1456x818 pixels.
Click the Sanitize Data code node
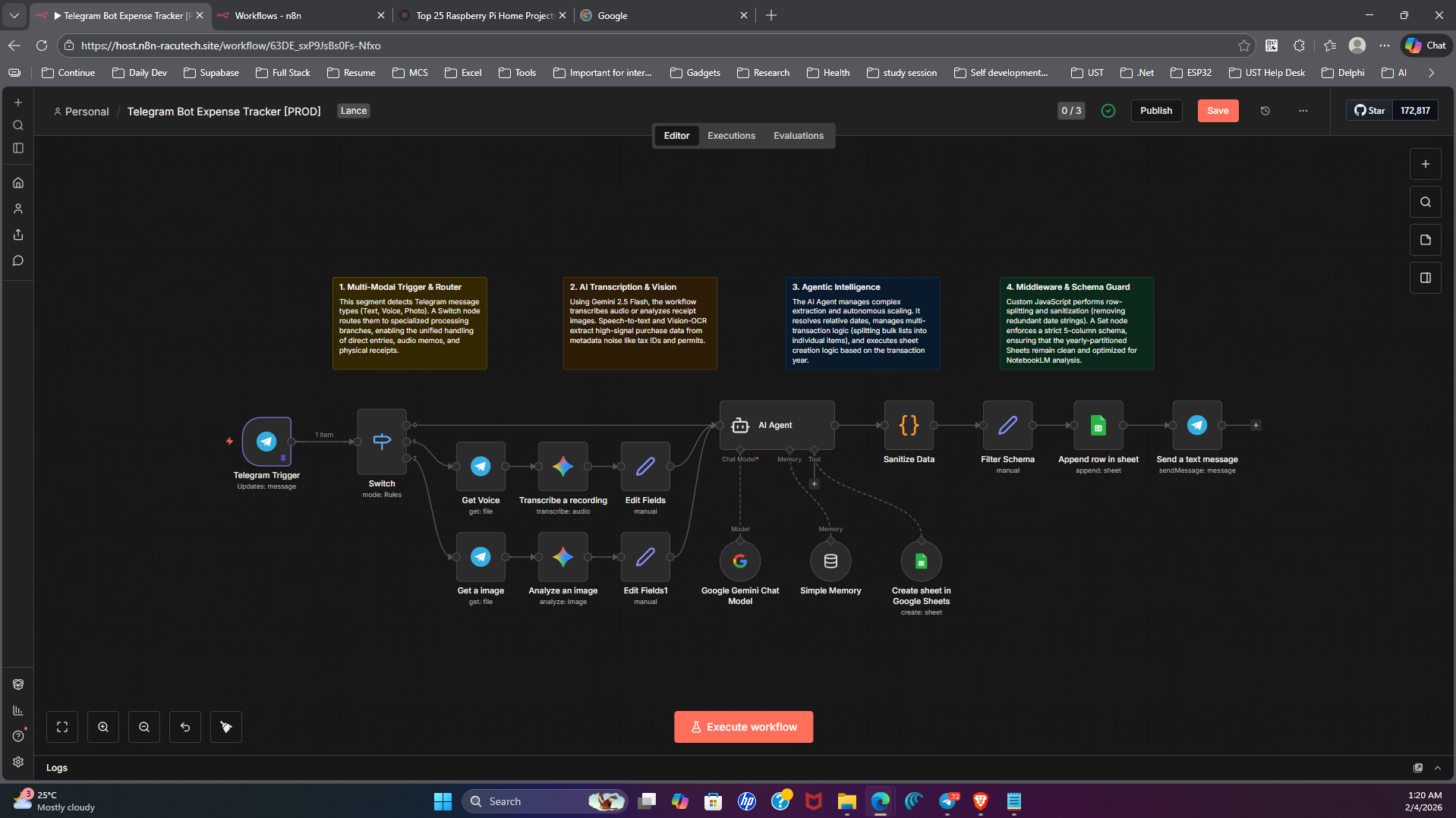(909, 425)
